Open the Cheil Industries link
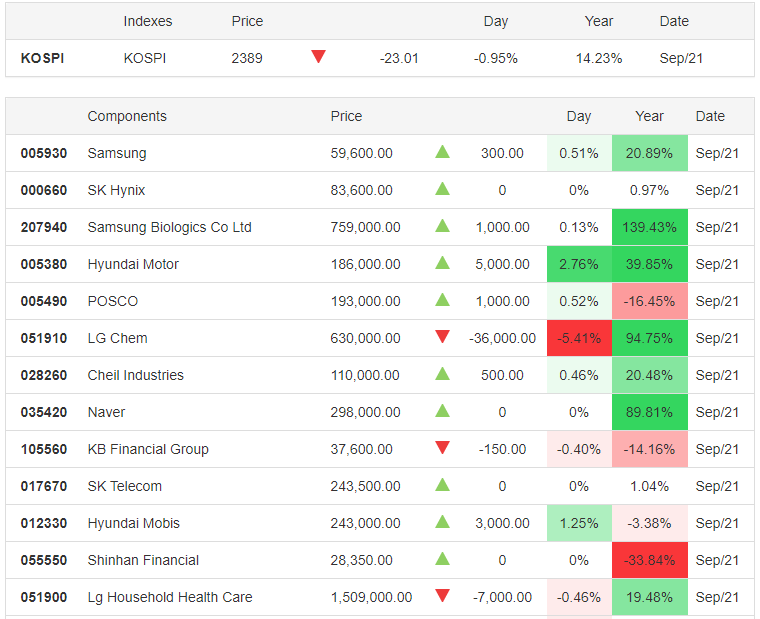This screenshot has width=760, height=619. click(136, 375)
